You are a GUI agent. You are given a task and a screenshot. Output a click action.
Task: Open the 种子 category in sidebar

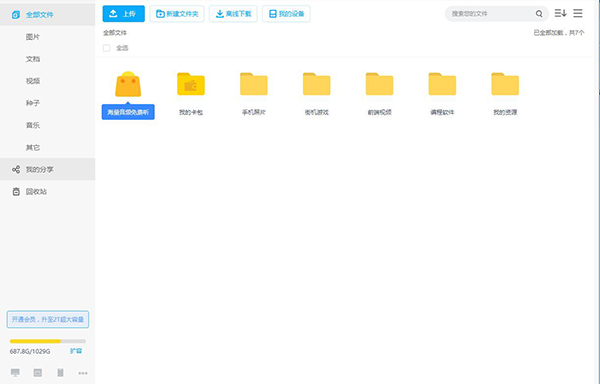click(x=33, y=103)
